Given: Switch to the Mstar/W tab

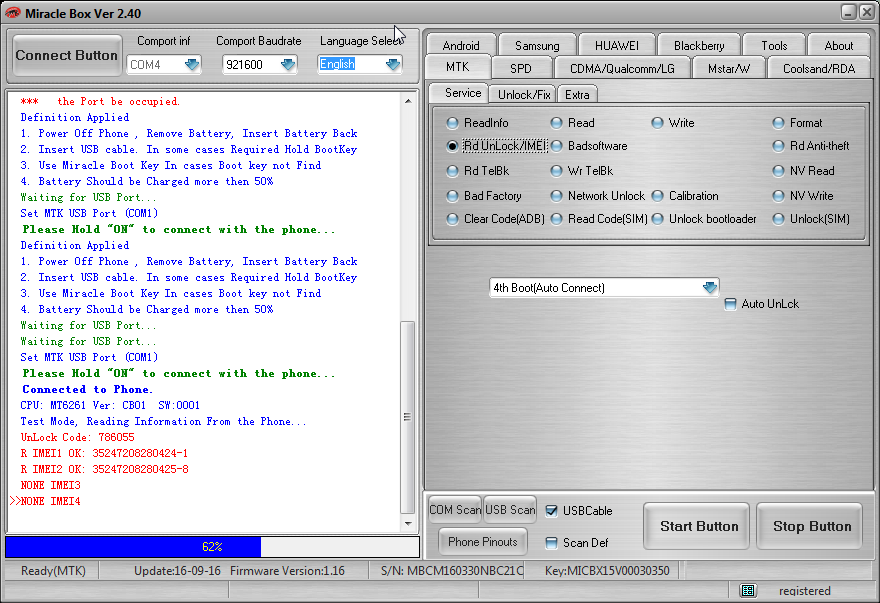Looking at the screenshot, I should click(728, 68).
